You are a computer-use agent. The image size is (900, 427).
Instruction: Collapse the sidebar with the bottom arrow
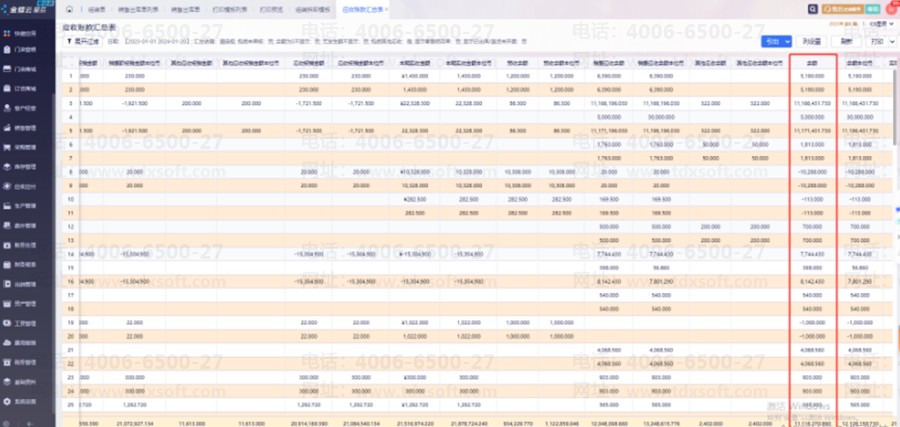click(x=28, y=420)
